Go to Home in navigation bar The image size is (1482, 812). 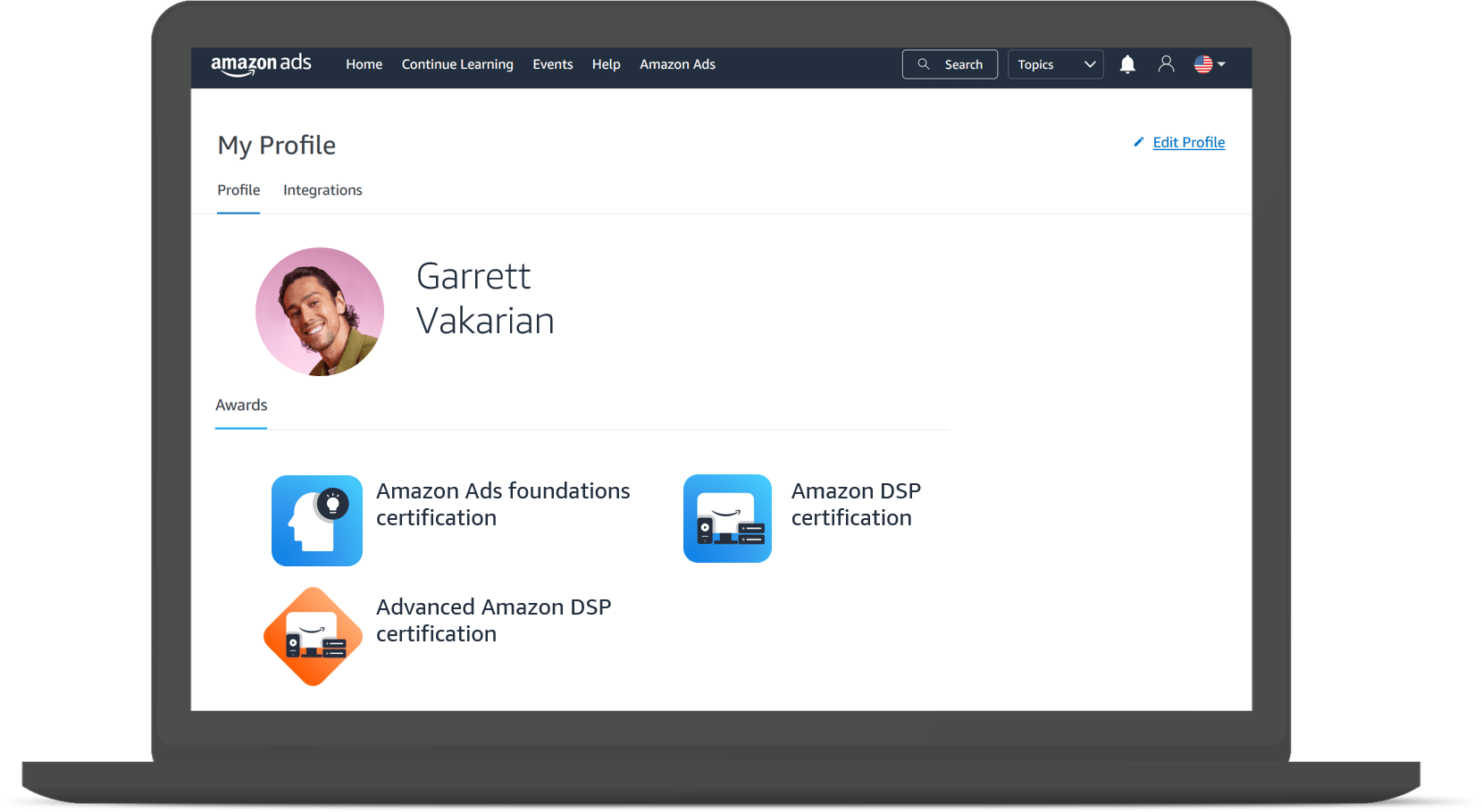[364, 64]
